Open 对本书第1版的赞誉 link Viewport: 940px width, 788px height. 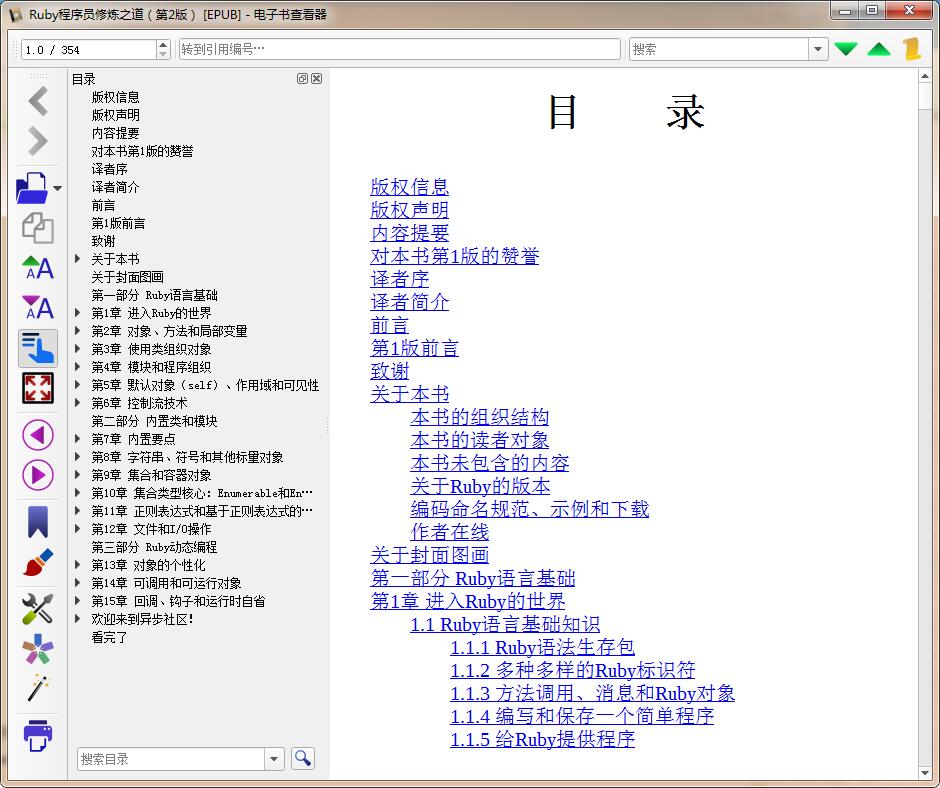[x=454, y=256]
